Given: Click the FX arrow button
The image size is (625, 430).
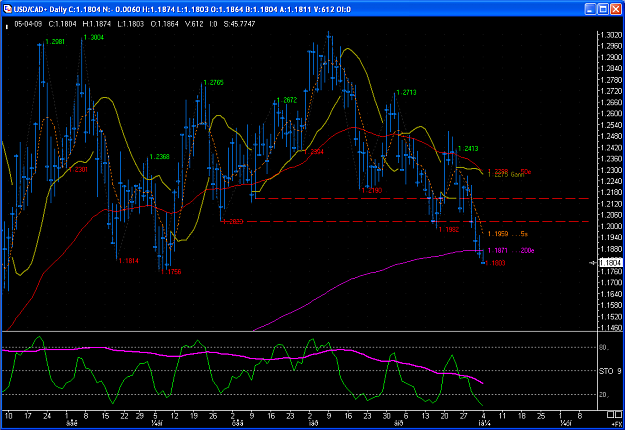Looking at the screenshot, I should [616, 423].
